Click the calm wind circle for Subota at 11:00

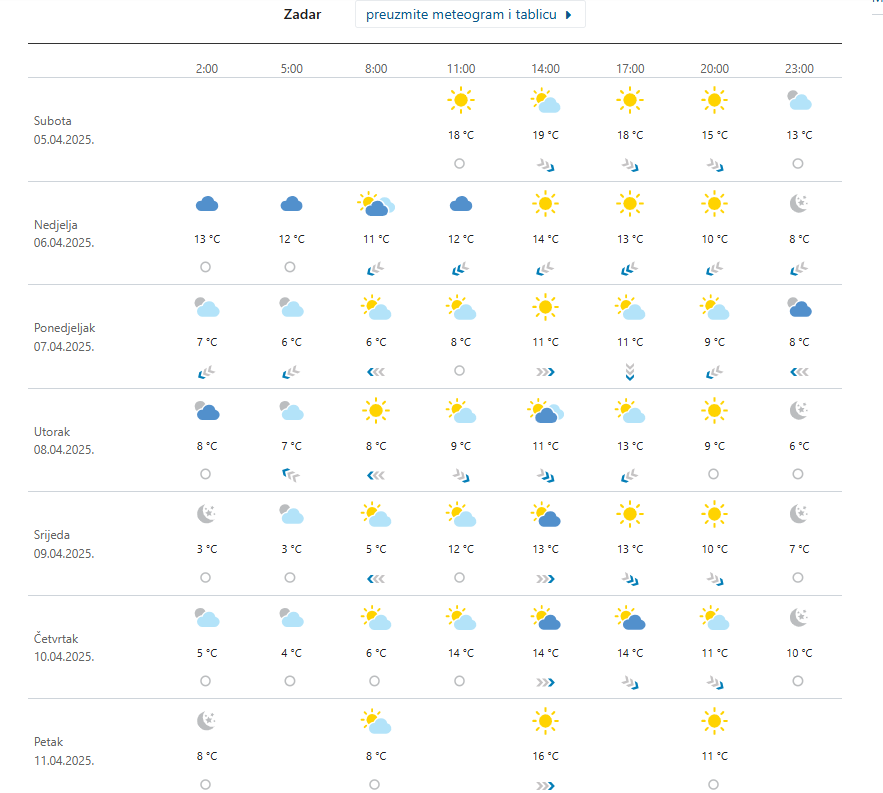pyautogui.click(x=460, y=163)
